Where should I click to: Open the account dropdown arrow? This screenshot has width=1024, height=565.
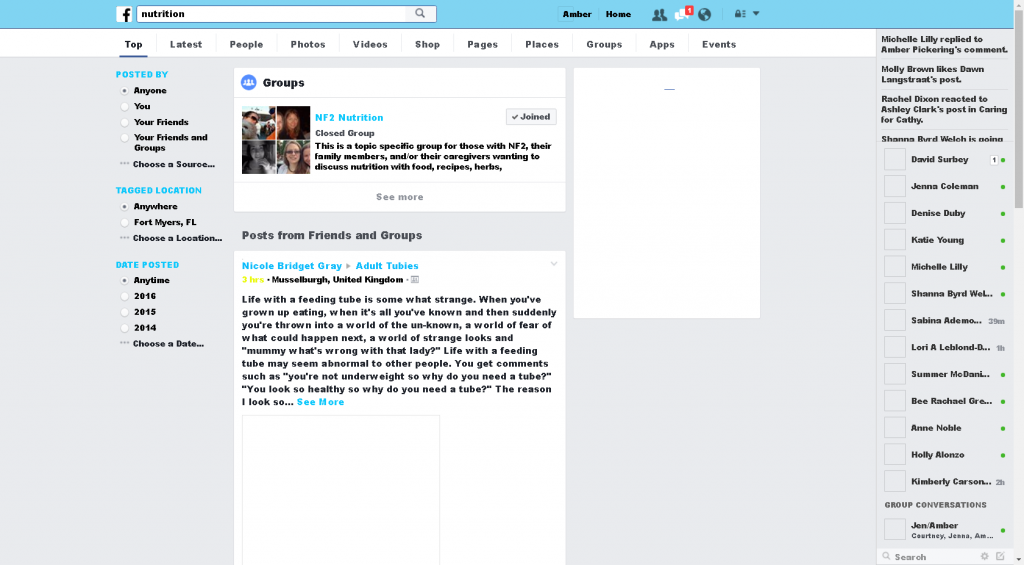756,13
